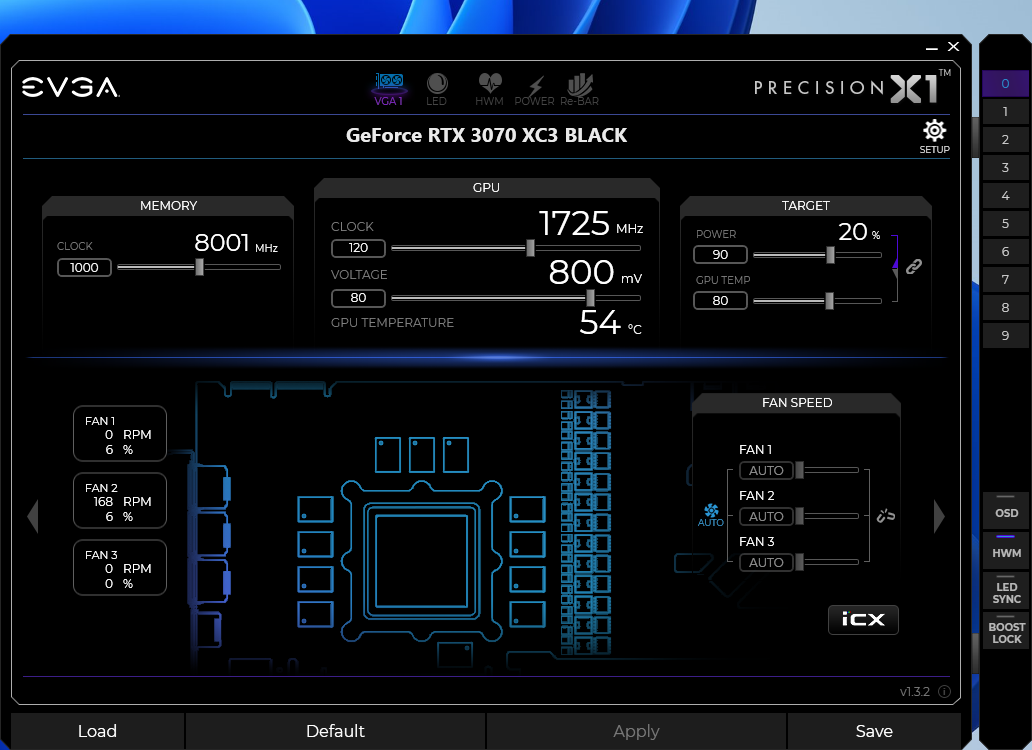Viewport: 1032px width, 750px height.
Task: Click the Save button
Action: coord(874,731)
